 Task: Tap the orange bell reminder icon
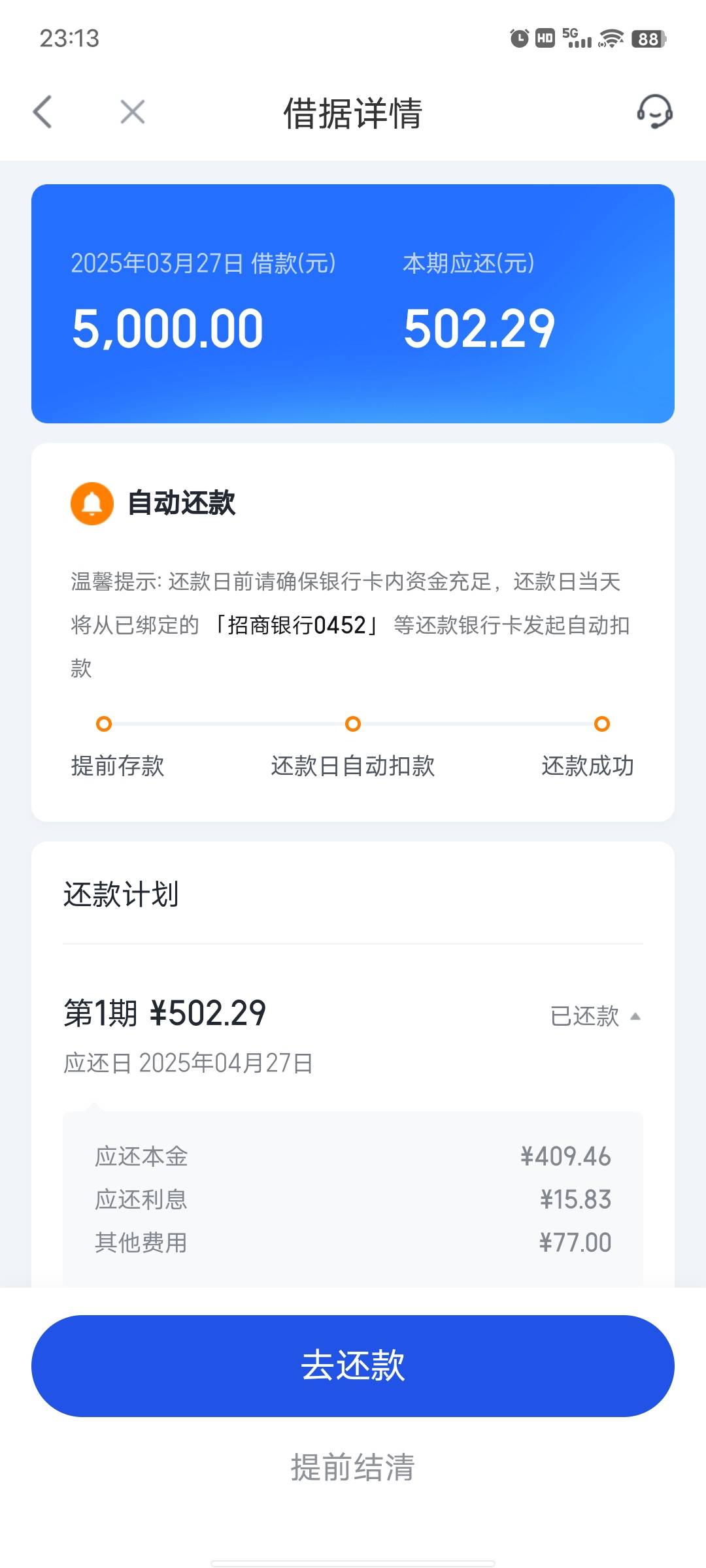92,504
